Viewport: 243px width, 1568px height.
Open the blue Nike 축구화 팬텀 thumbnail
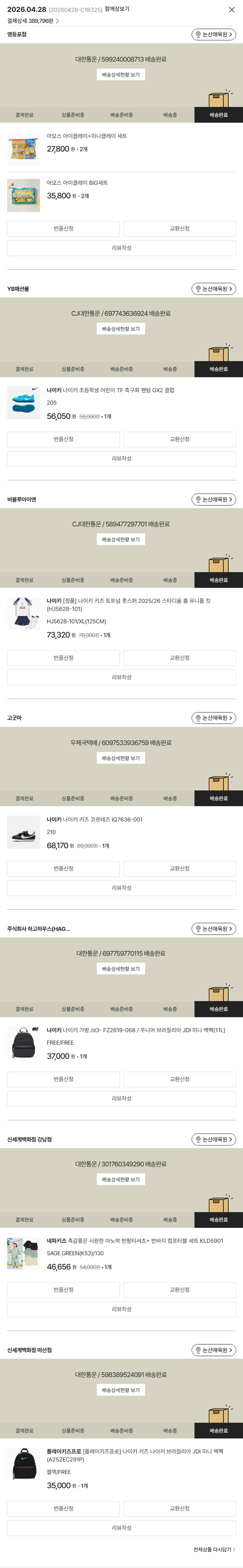pos(24,402)
